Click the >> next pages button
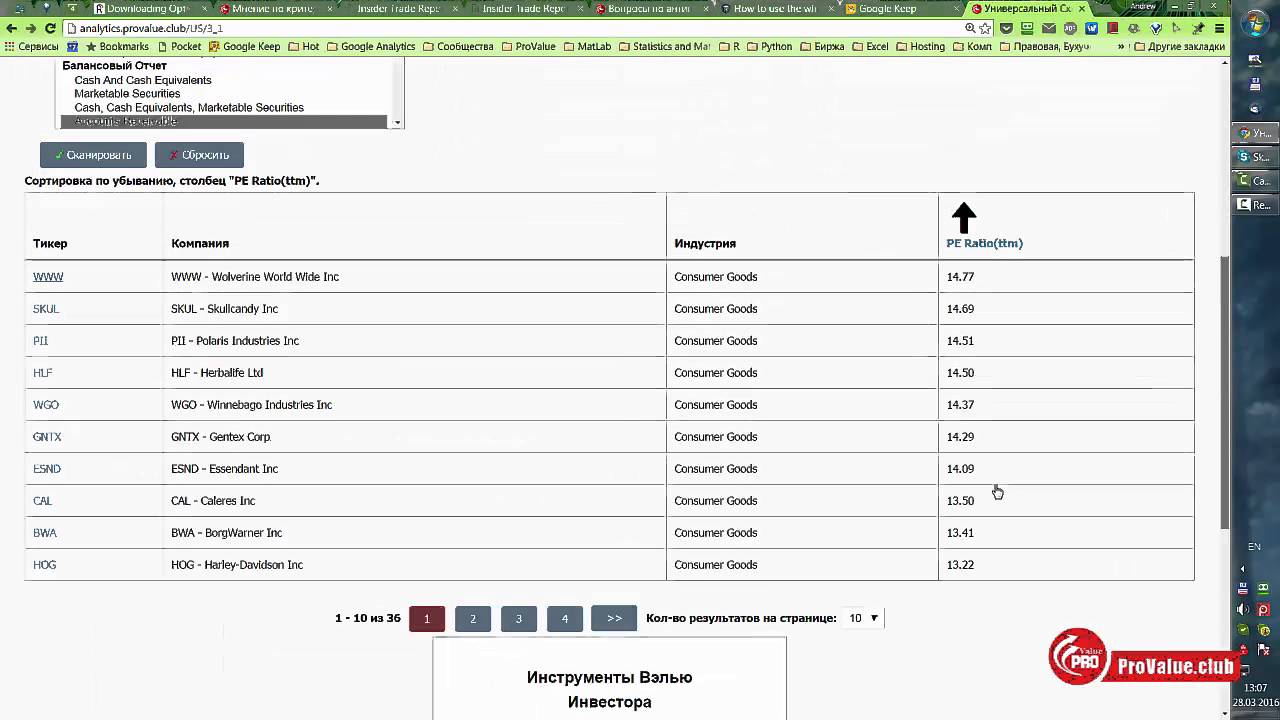 click(x=614, y=618)
